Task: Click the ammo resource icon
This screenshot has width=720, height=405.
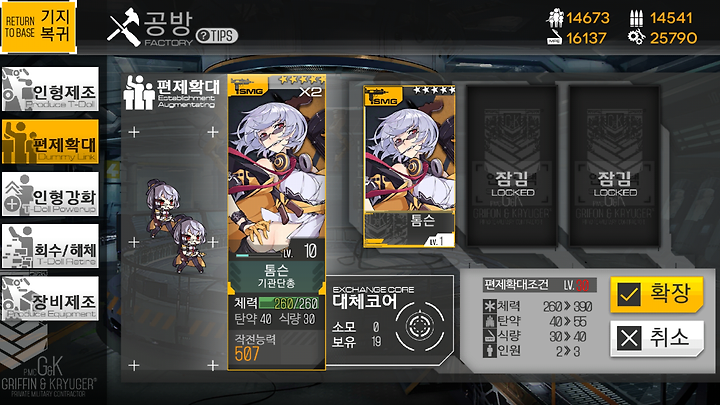Action: click(x=636, y=18)
